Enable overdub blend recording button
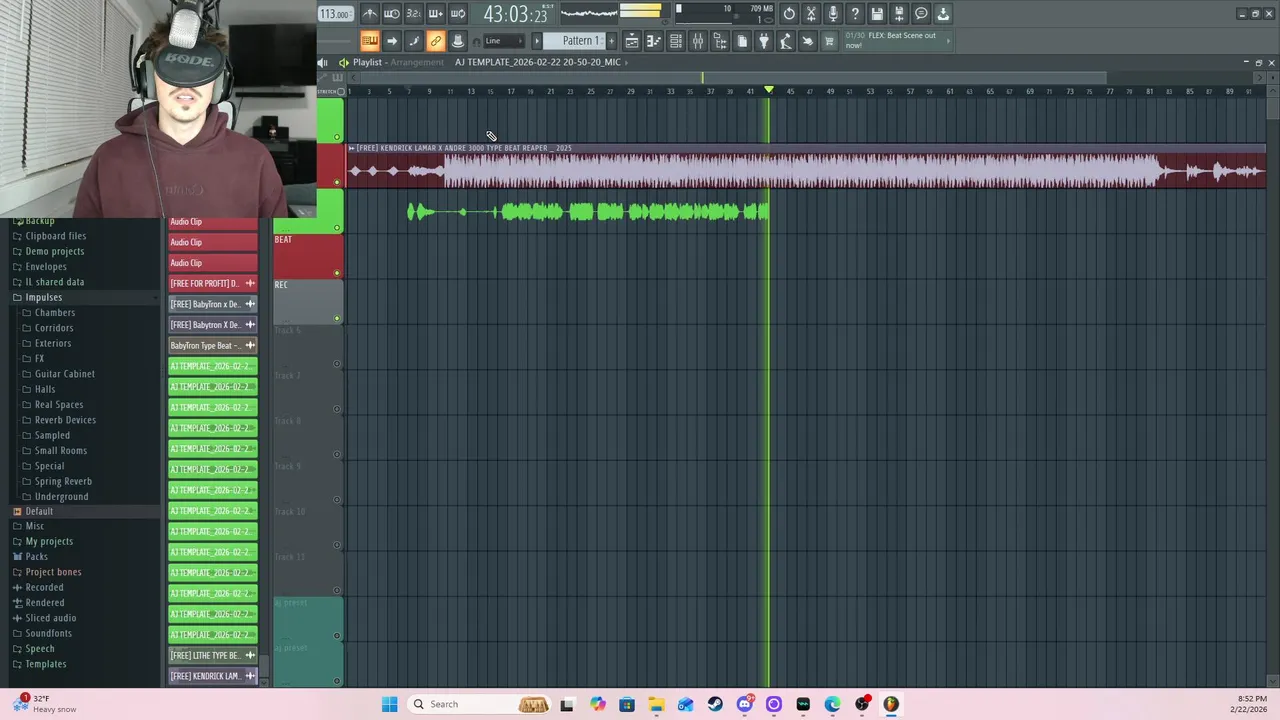This screenshot has width=1280, height=720. 435,13
